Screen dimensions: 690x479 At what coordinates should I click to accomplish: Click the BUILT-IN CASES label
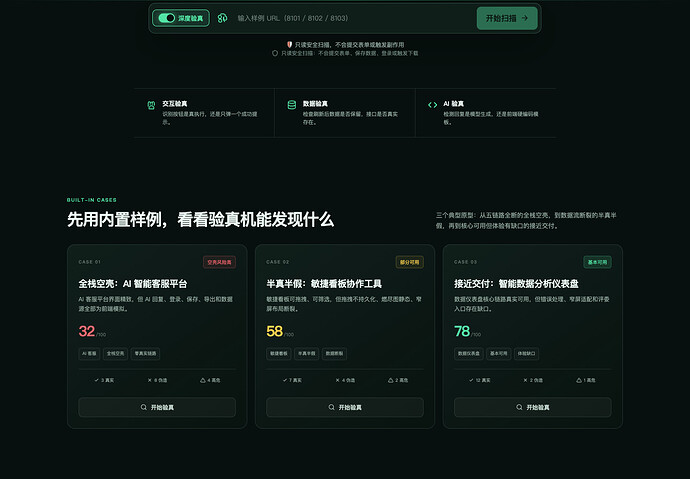pyautogui.click(x=92, y=200)
